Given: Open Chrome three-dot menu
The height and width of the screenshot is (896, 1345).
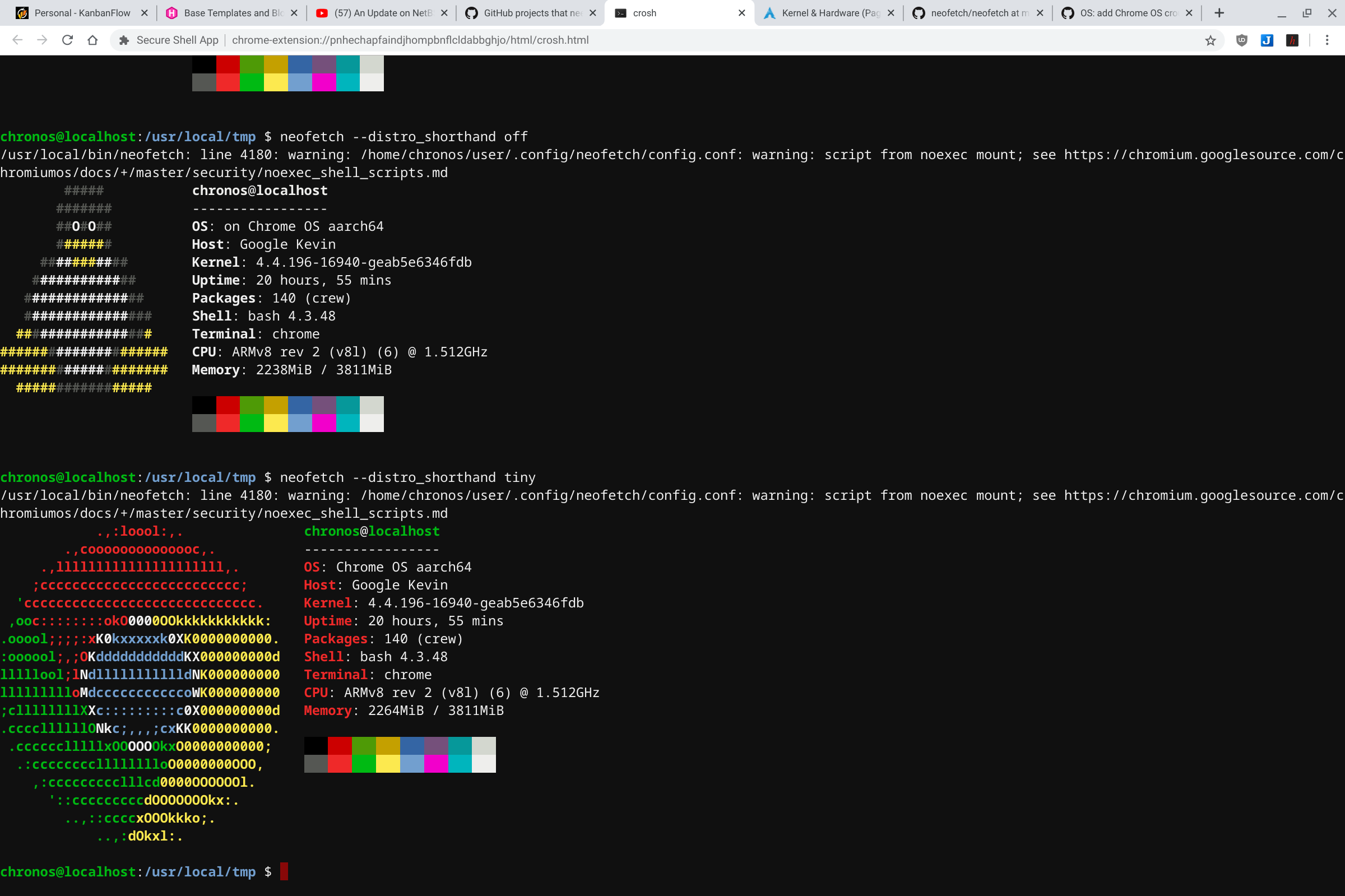Looking at the screenshot, I should [1327, 40].
